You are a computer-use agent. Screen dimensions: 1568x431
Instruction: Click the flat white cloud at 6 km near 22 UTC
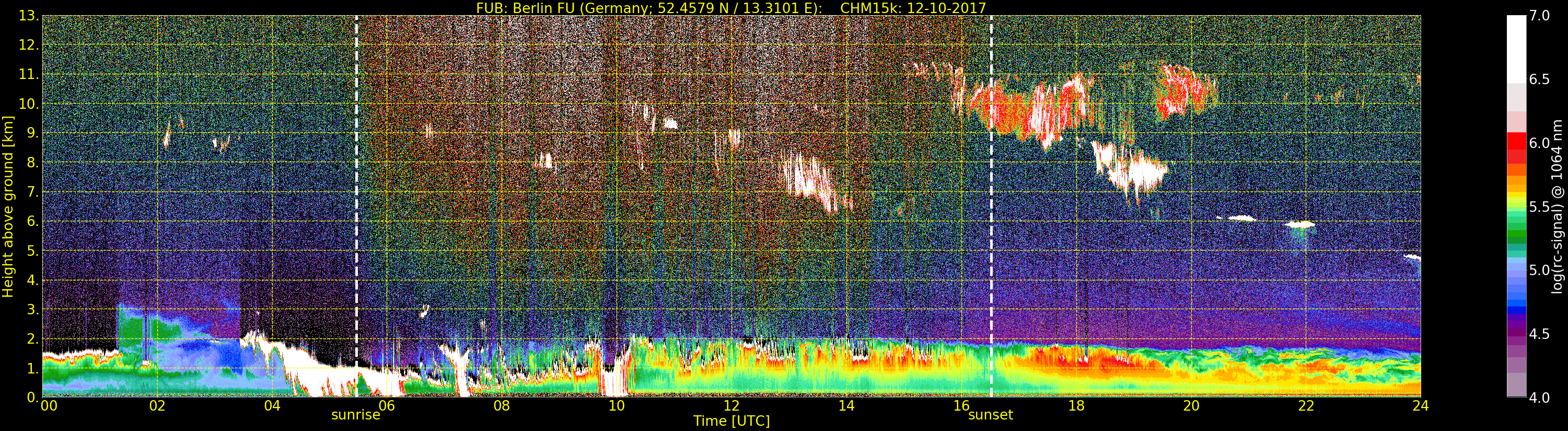1299,224
